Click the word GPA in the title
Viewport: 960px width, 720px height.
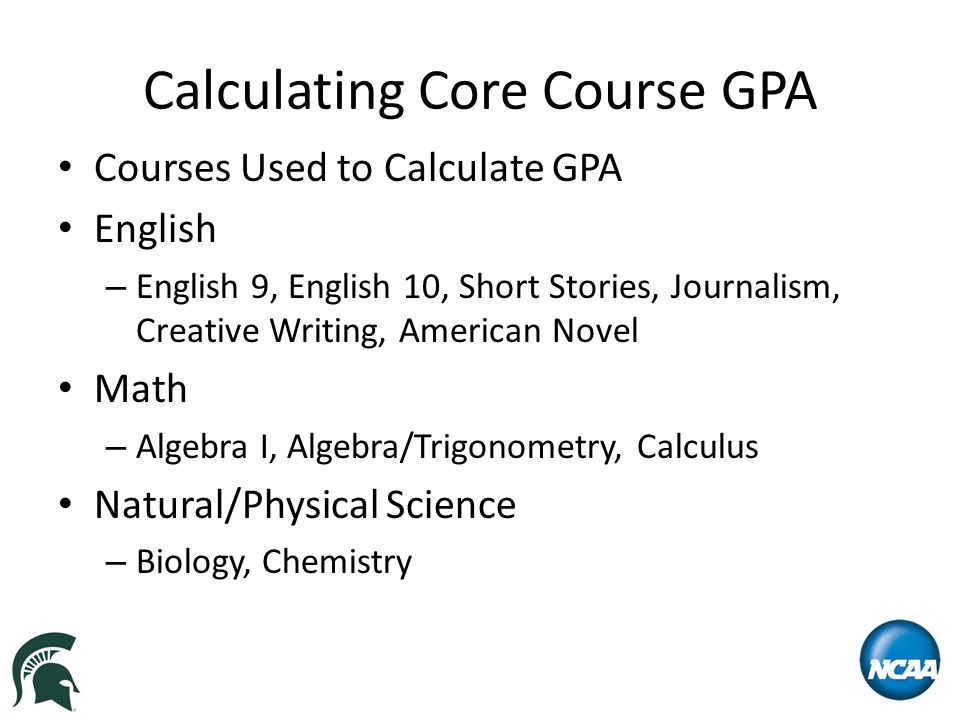click(x=770, y=91)
